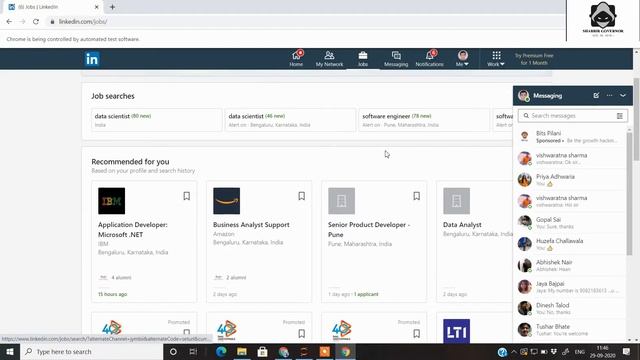Collapse the Messaging panel with the chevron
The width and height of the screenshot is (640, 360).
click(623, 95)
